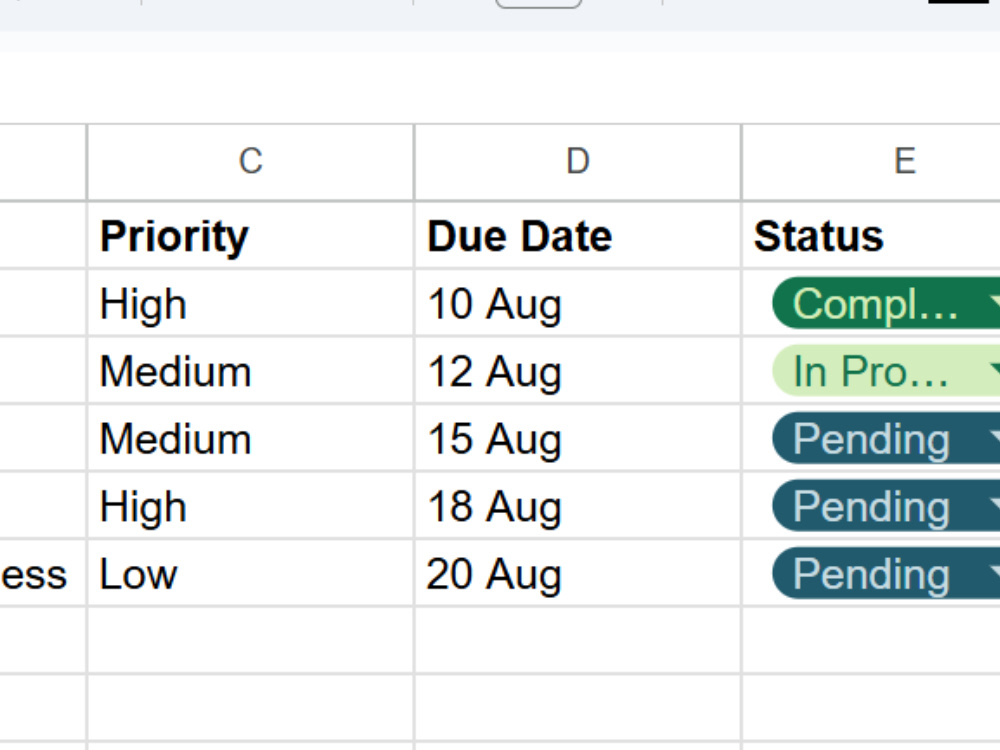The height and width of the screenshot is (750, 1000).
Task: Click the Due Date header cell
Action: 578,236
